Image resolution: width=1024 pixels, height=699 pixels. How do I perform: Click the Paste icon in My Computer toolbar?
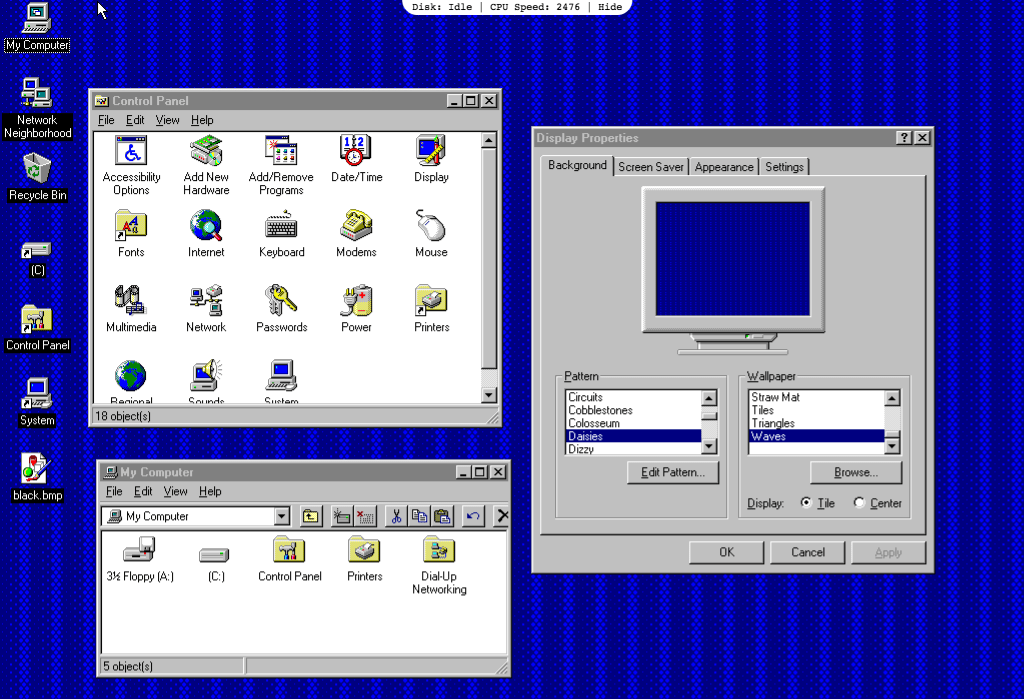[x=441, y=516]
